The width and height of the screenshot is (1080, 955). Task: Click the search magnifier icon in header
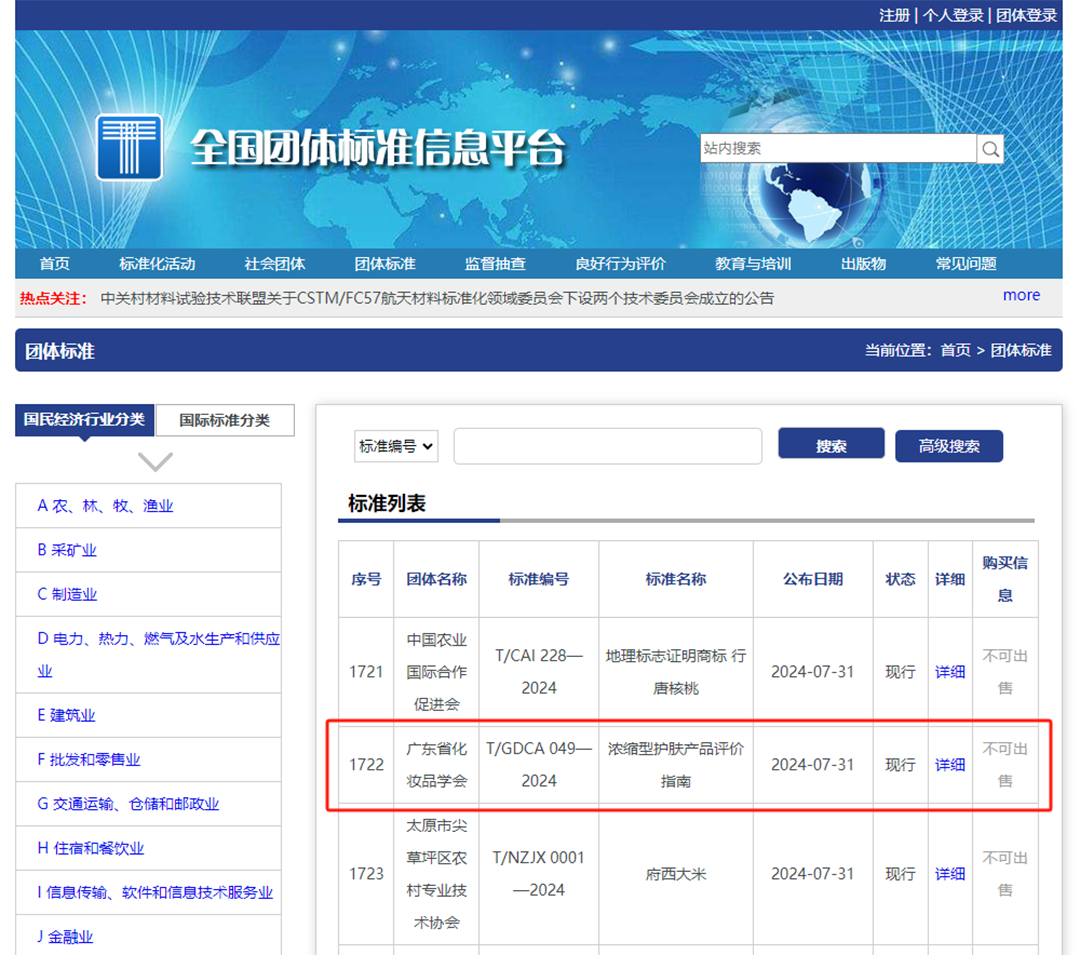pos(990,149)
